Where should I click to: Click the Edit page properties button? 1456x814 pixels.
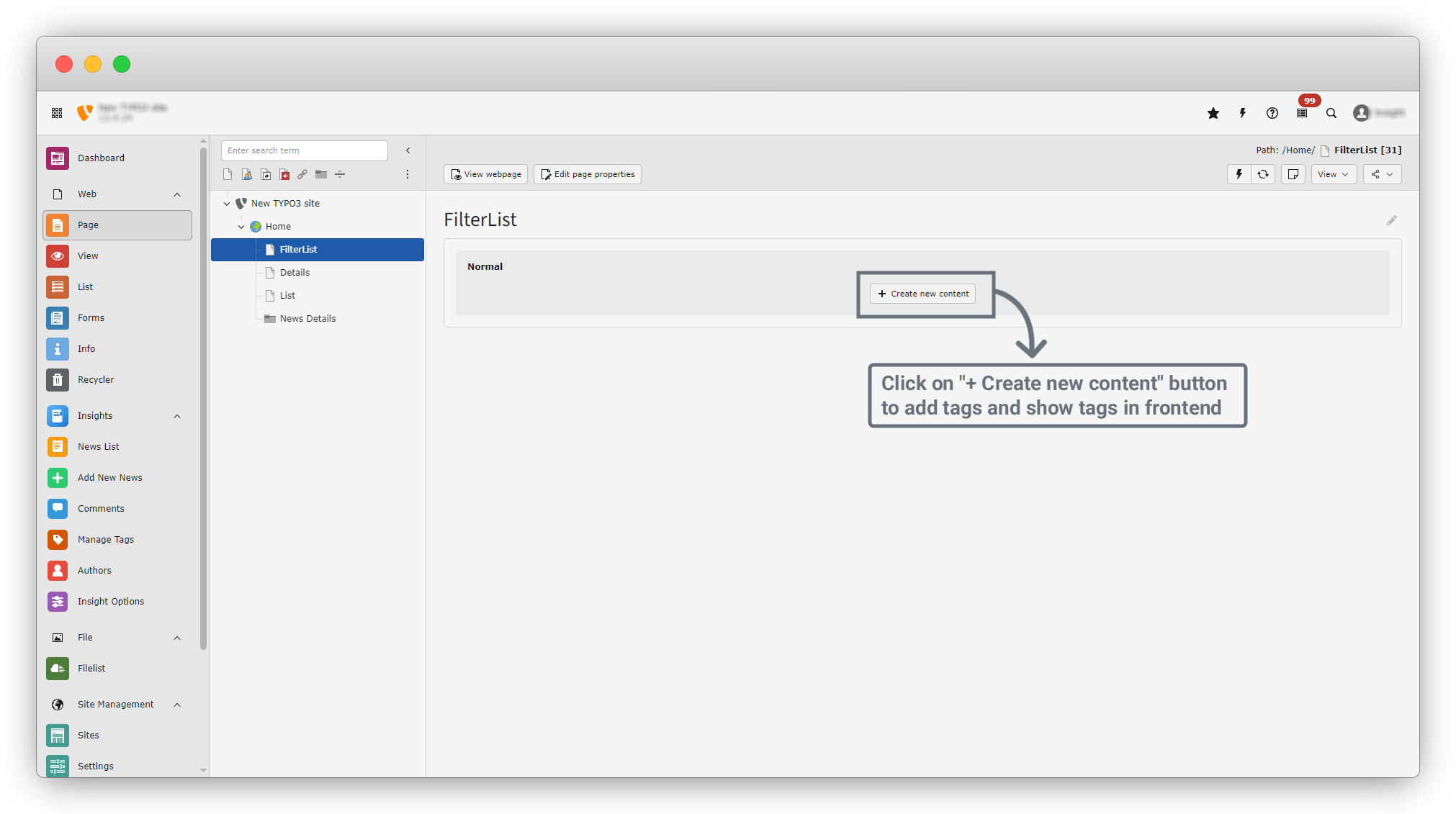pyautogui.click(x=588, y=174)
